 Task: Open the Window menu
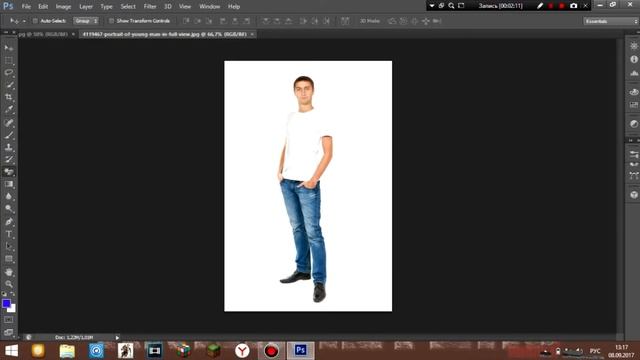[210, 7]
